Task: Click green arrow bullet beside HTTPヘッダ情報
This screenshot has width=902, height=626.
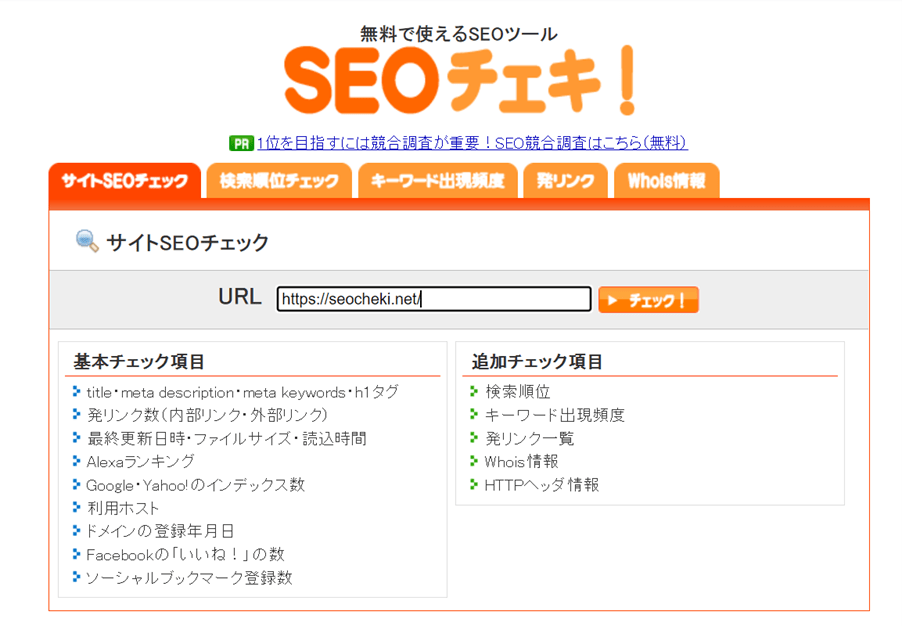Action: (474, 484)
